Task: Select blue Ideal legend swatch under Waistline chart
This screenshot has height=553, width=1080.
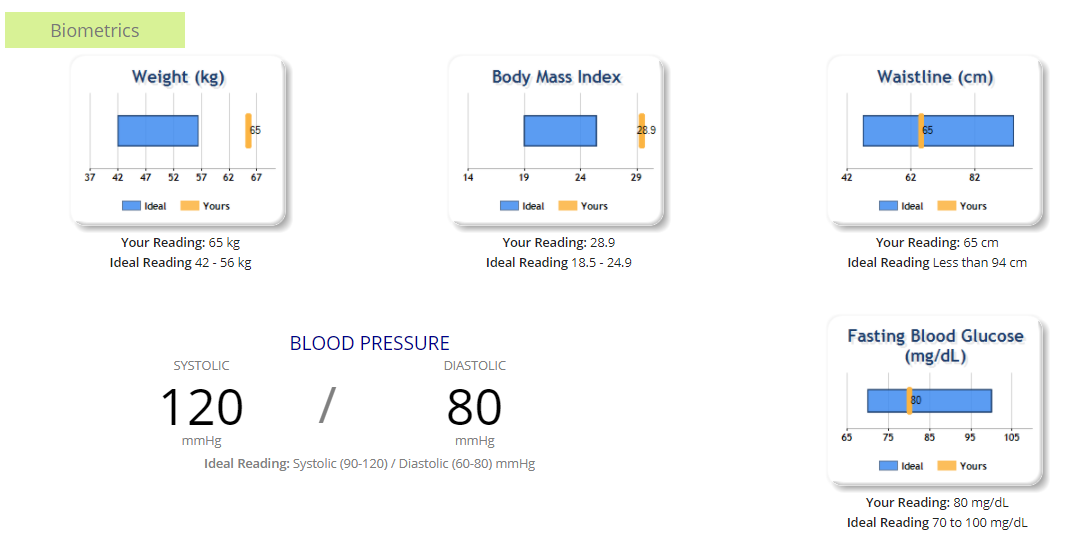Action: (x=889, y=206)
